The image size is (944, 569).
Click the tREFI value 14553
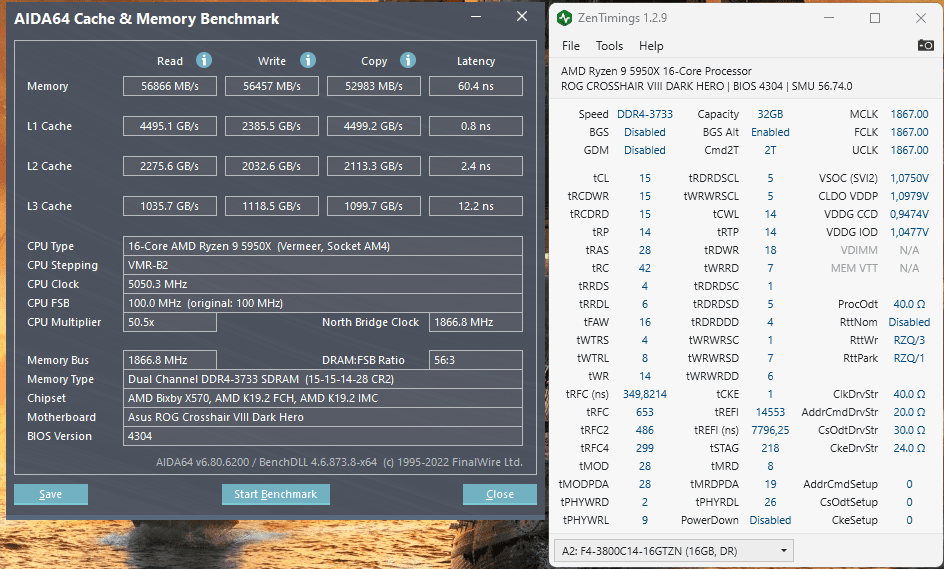coord(770,412)
